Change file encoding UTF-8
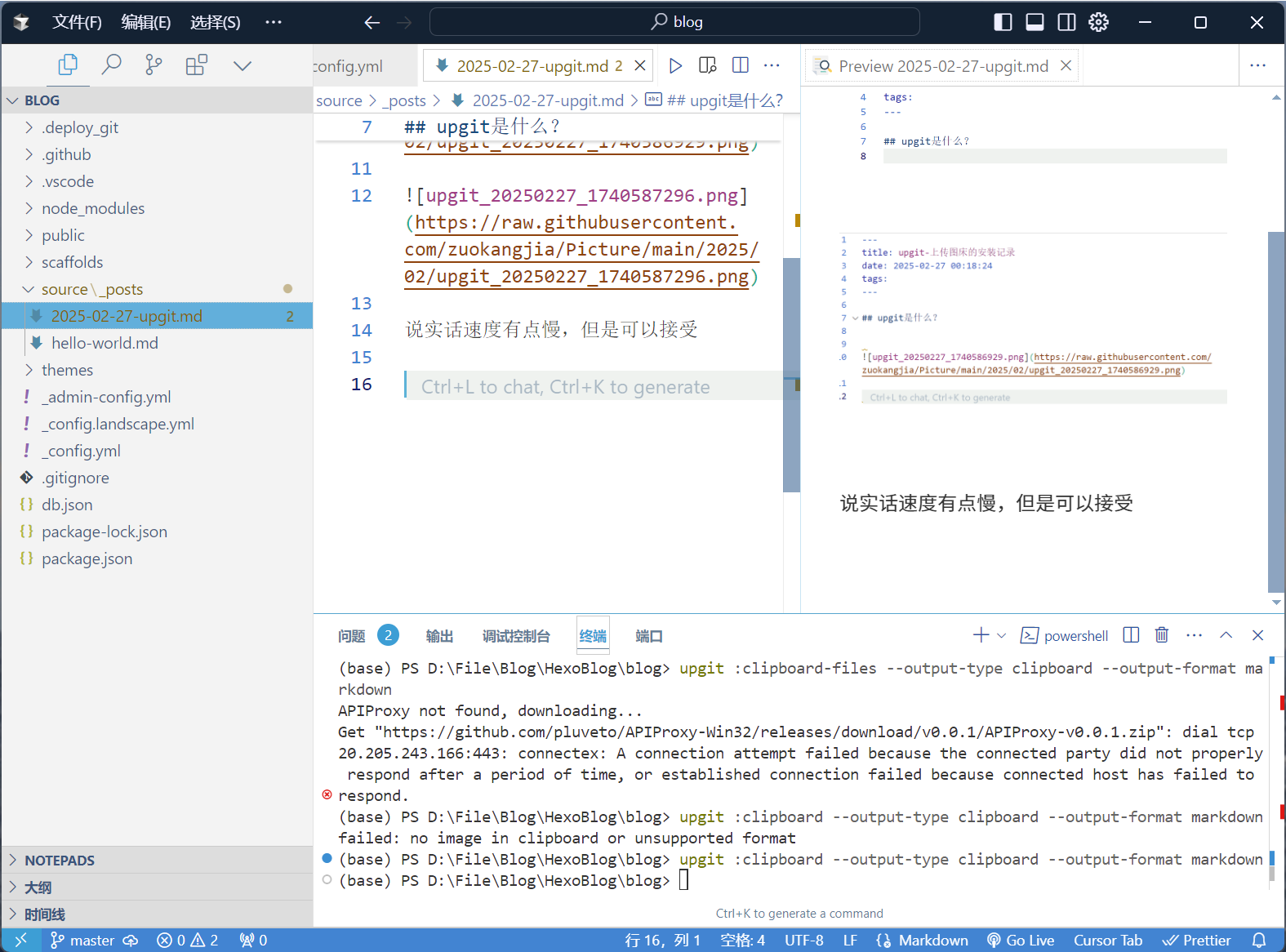This screenshot has height=952, width=1286. [x=804, y=940]
